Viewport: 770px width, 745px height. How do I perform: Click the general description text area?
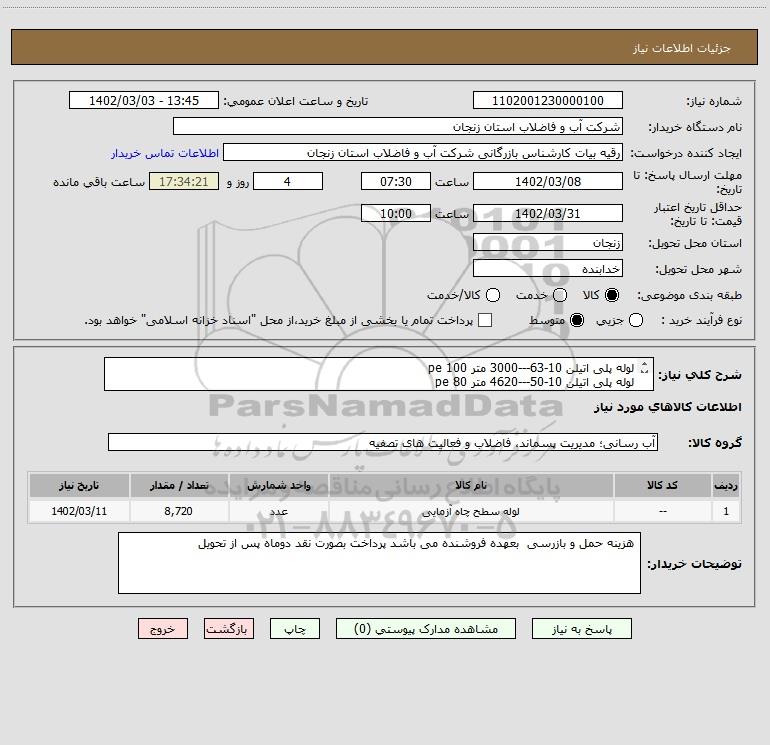point(379,374)
